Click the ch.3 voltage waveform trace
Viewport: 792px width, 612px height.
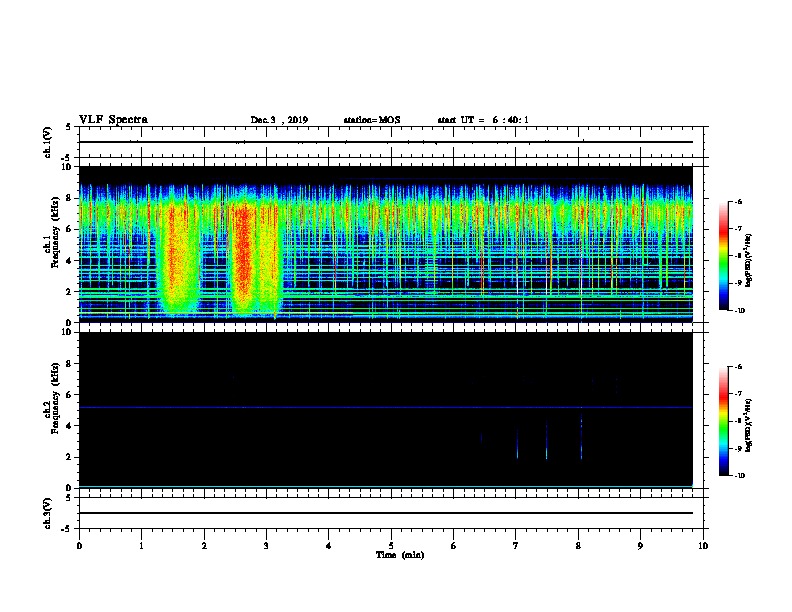pyautogui.click(x=385, y=513)
